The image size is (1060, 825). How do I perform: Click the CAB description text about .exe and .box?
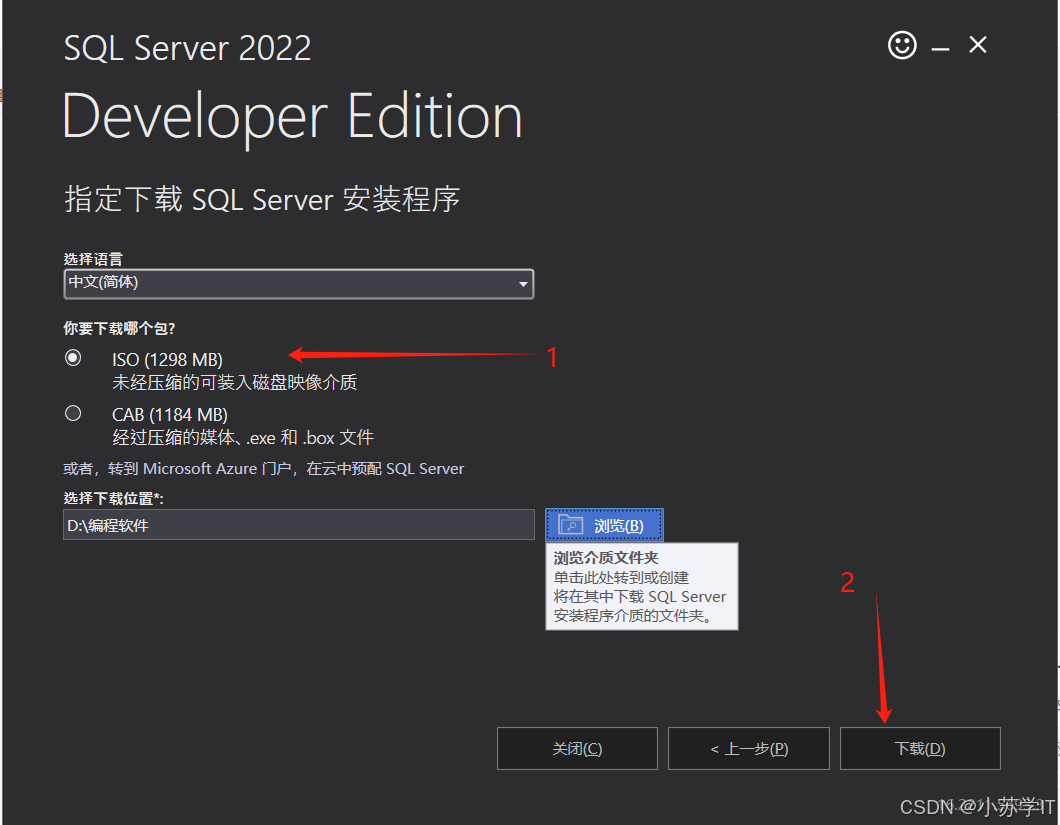pyautogui.click(x=243, y=438)
